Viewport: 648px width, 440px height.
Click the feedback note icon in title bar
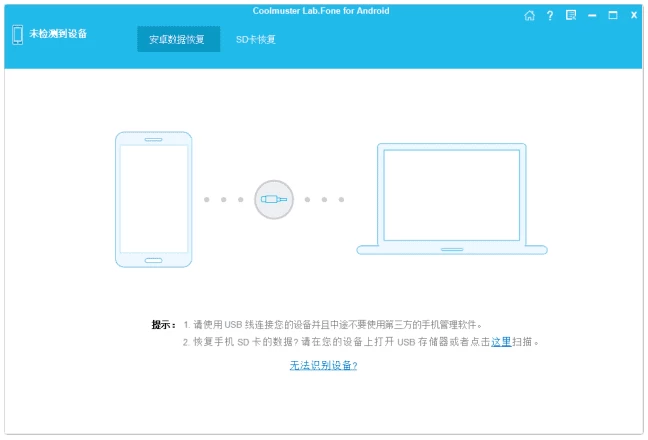pyautogui.click(x=571, y=16)
